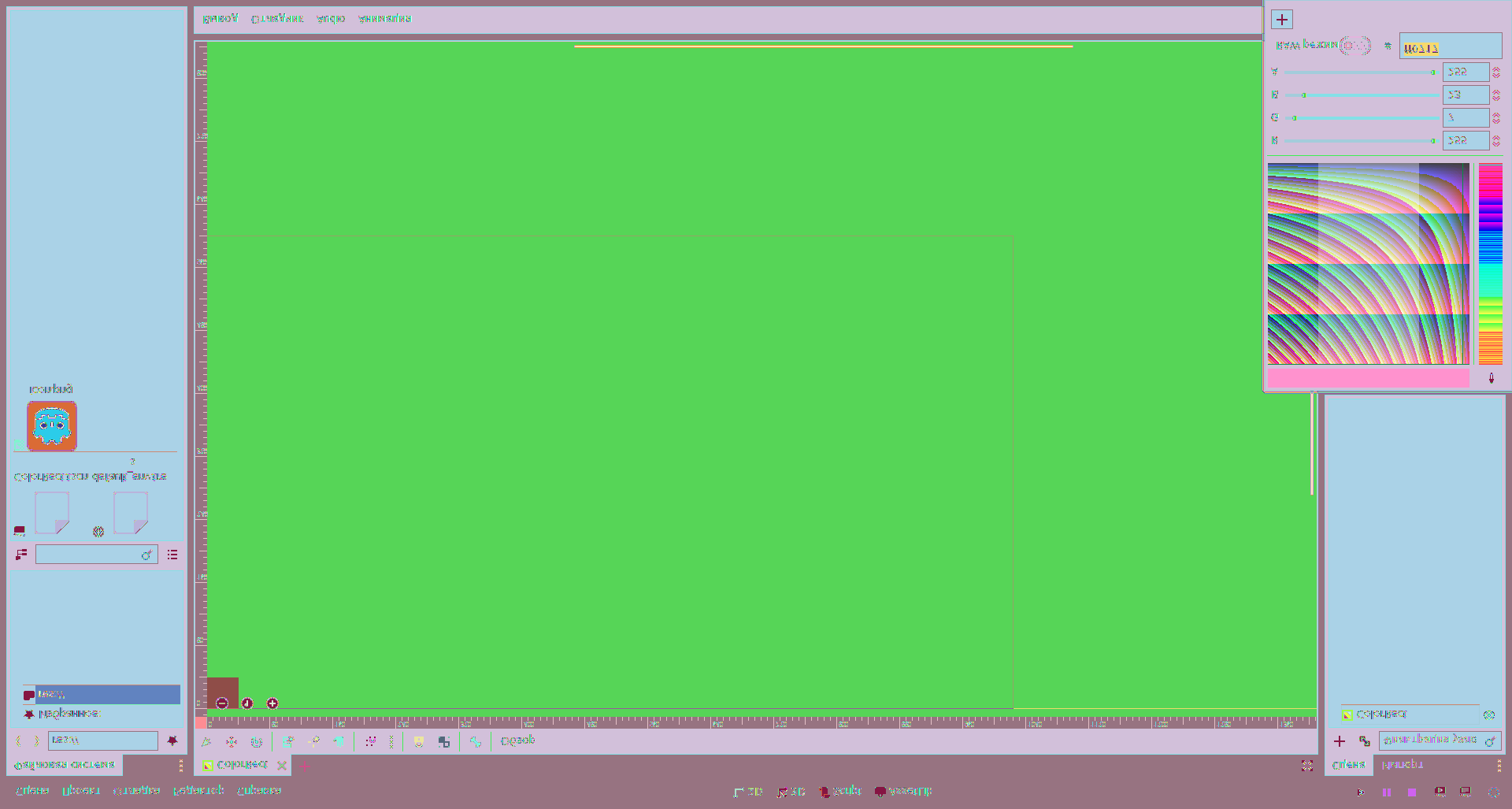The height and width of the screenshot is (809, 1512).
Task: Select the Pan Mode hand tool
Action: pyautogui.click(x=339, y=742)
